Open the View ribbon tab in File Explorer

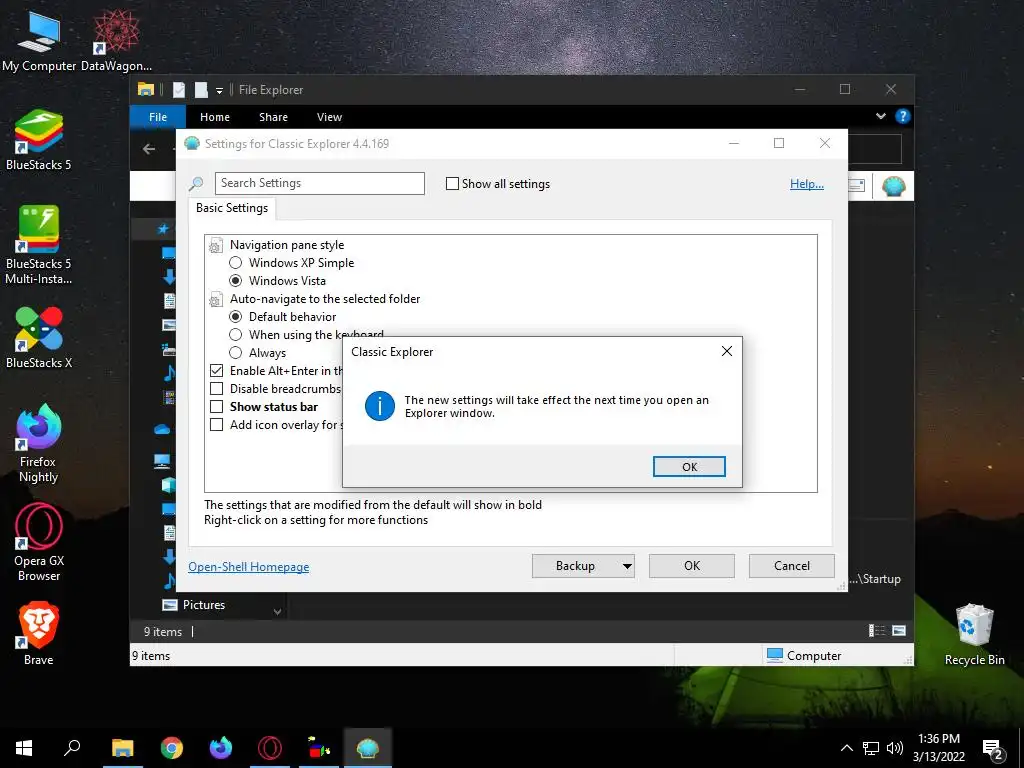[329, 117]
